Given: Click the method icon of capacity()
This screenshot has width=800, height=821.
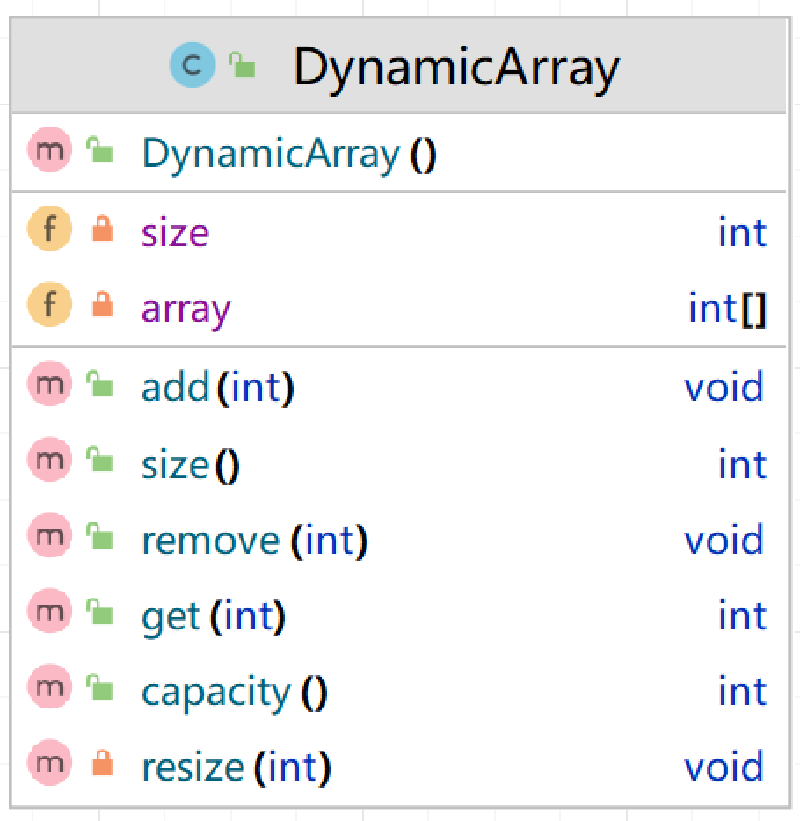Looking at the screenshot, I should pos(49,686).
